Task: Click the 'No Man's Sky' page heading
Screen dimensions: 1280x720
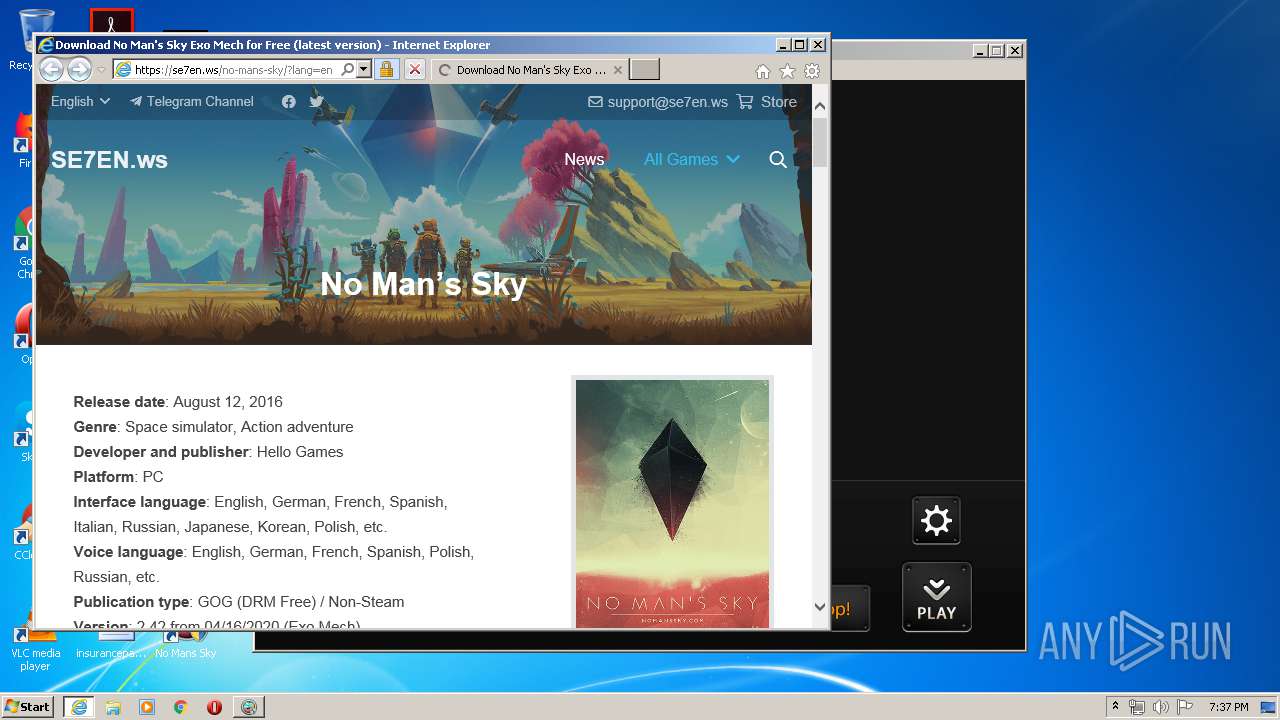Action: 423,284
